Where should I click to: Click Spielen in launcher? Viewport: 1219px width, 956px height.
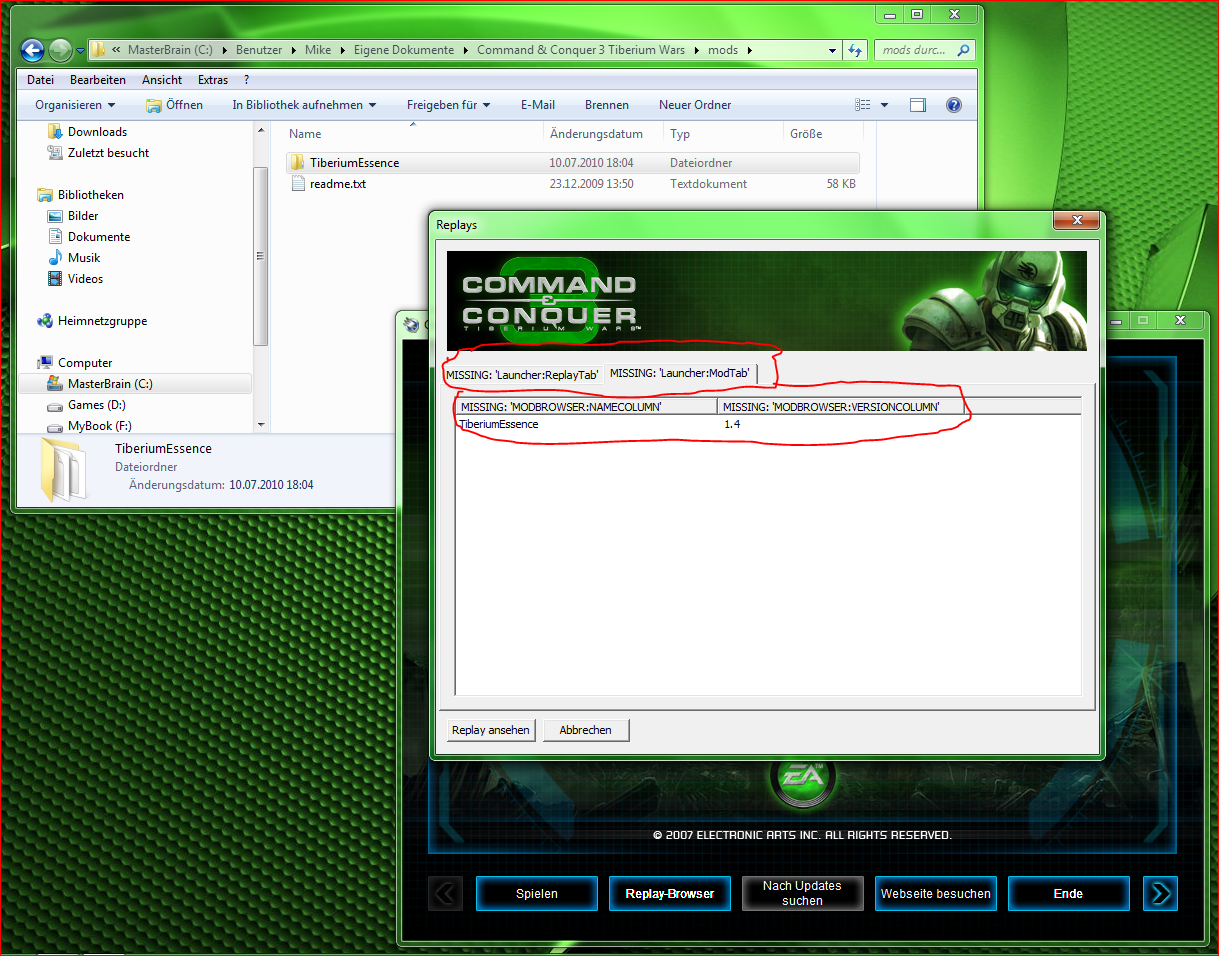[x=537, y=893]
